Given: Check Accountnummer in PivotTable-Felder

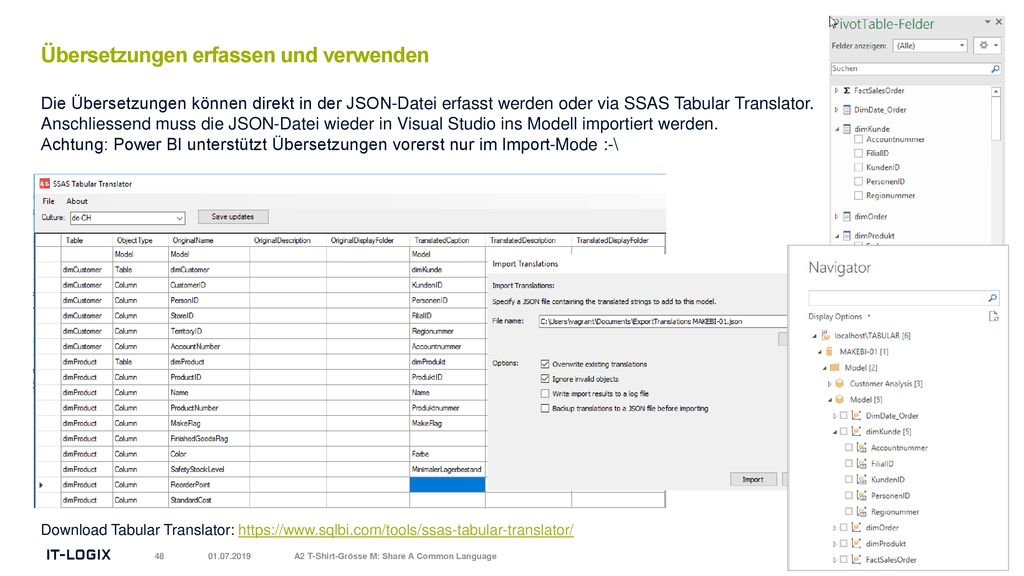Looking at the screenshot, I should click(x=858, y=139).
